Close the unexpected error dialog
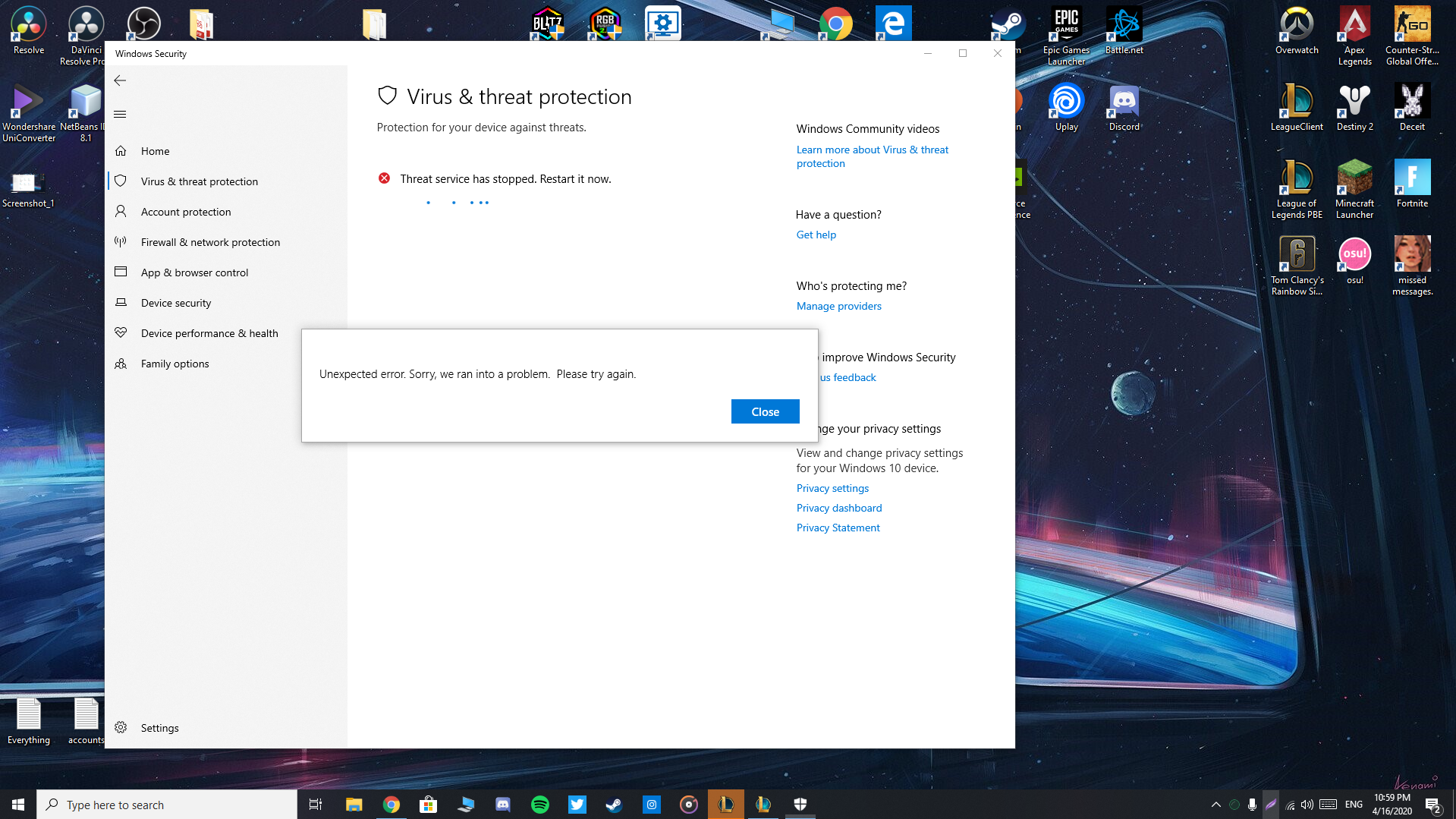1456x819 pixels. (765, 411)
